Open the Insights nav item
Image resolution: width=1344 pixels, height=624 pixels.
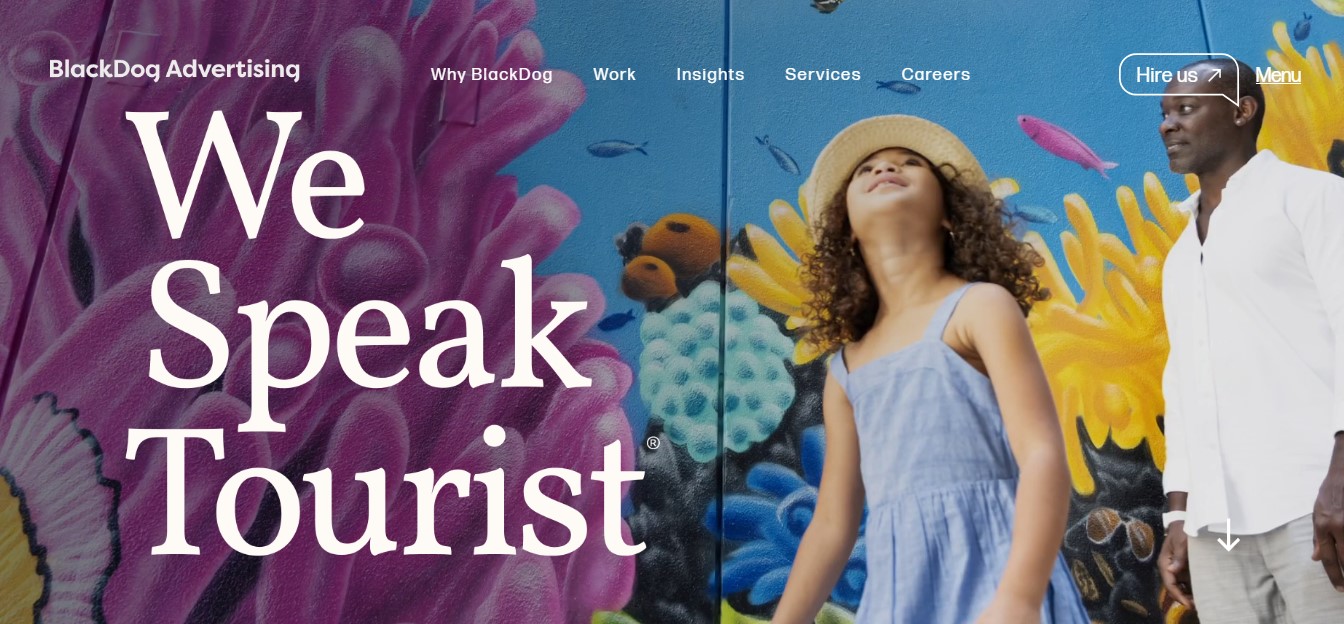click(x=710, y=75)
